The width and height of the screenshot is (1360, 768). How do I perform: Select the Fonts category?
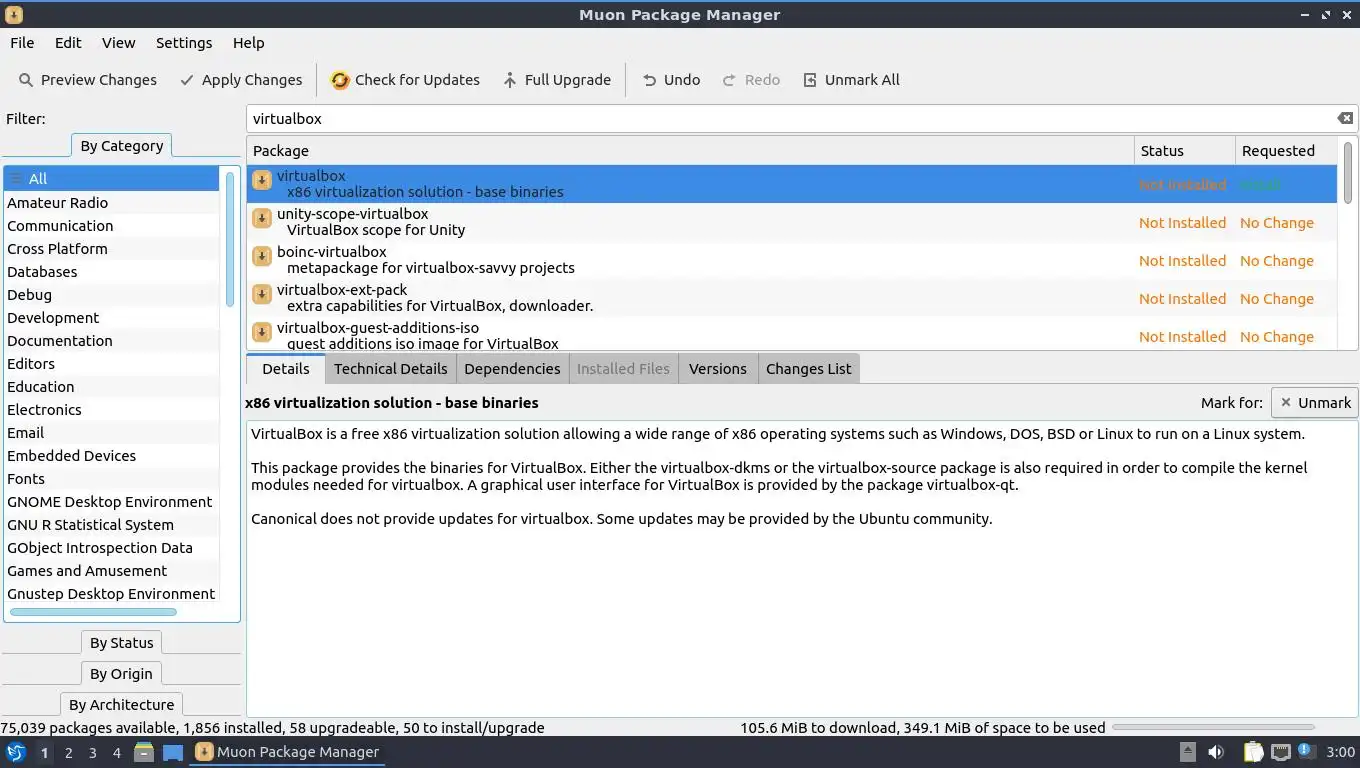click(x=111, y=479)
